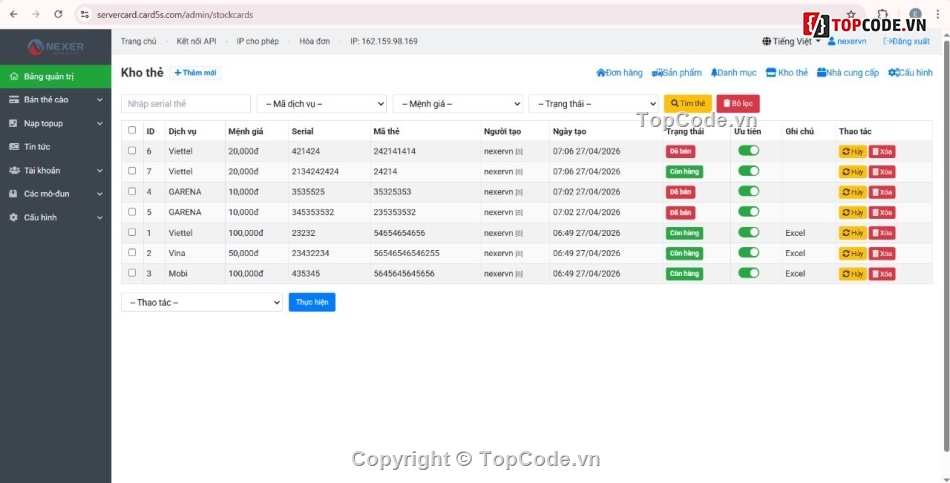Screen dimensions: 950x483
Task: Click the Tin tức news icon
Action: 13,147
